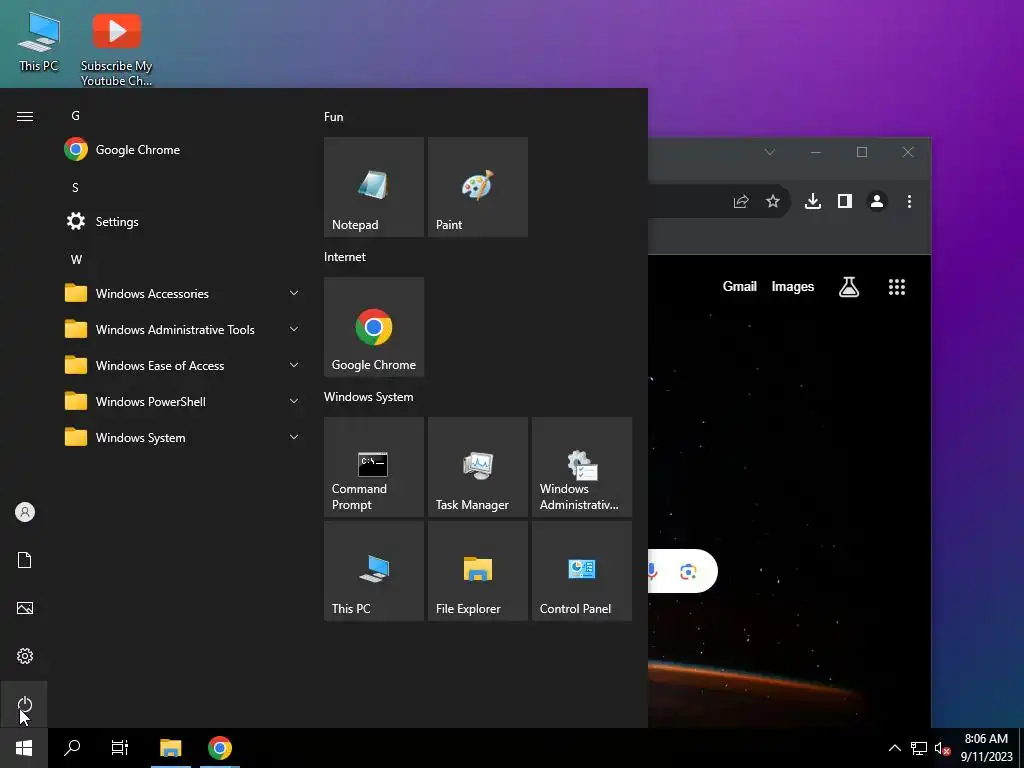The width and height of the screenshot is (1024, 768).
Task: Open Task Manager tile
Action: (477, 467)
